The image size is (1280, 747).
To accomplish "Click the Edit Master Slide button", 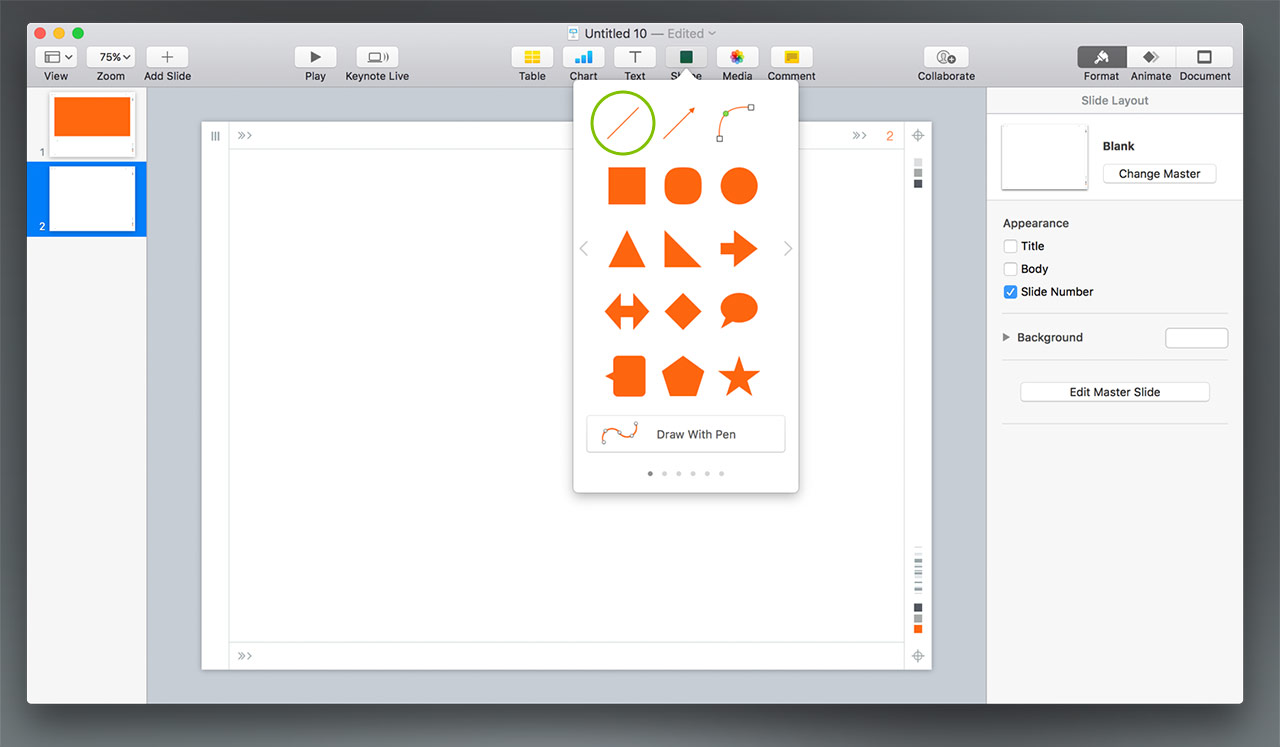I will tap(1114, 392).
